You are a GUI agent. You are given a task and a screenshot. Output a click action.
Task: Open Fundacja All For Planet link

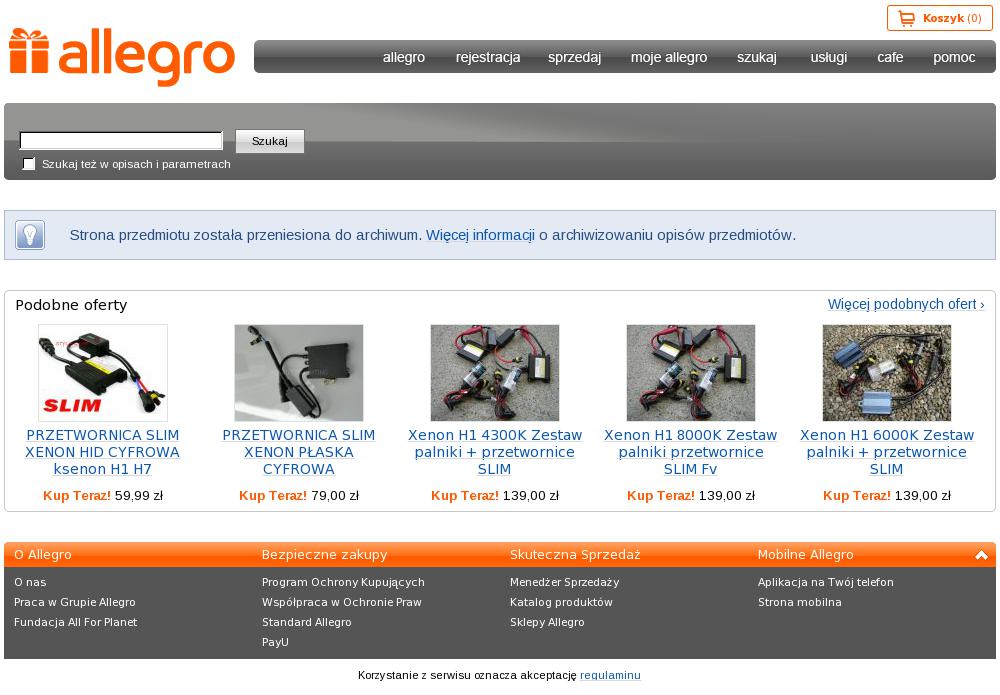pos(75,622)
